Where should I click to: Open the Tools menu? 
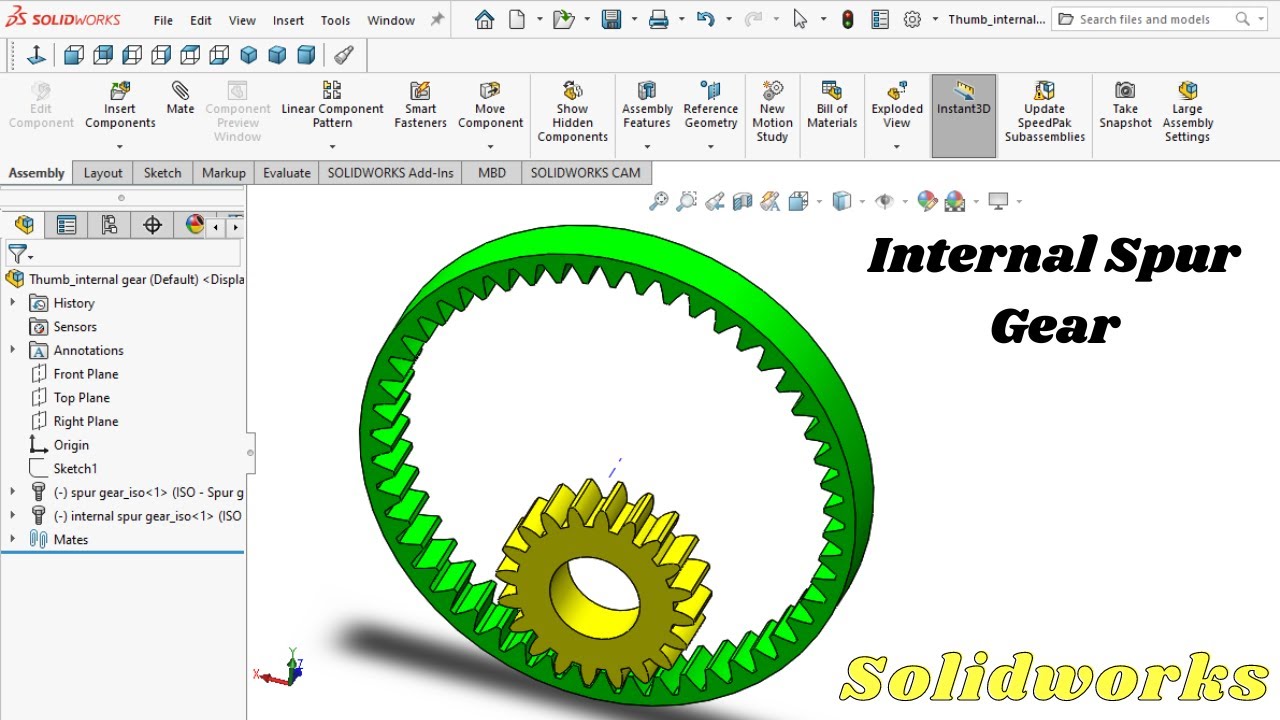tap(335, 20)
